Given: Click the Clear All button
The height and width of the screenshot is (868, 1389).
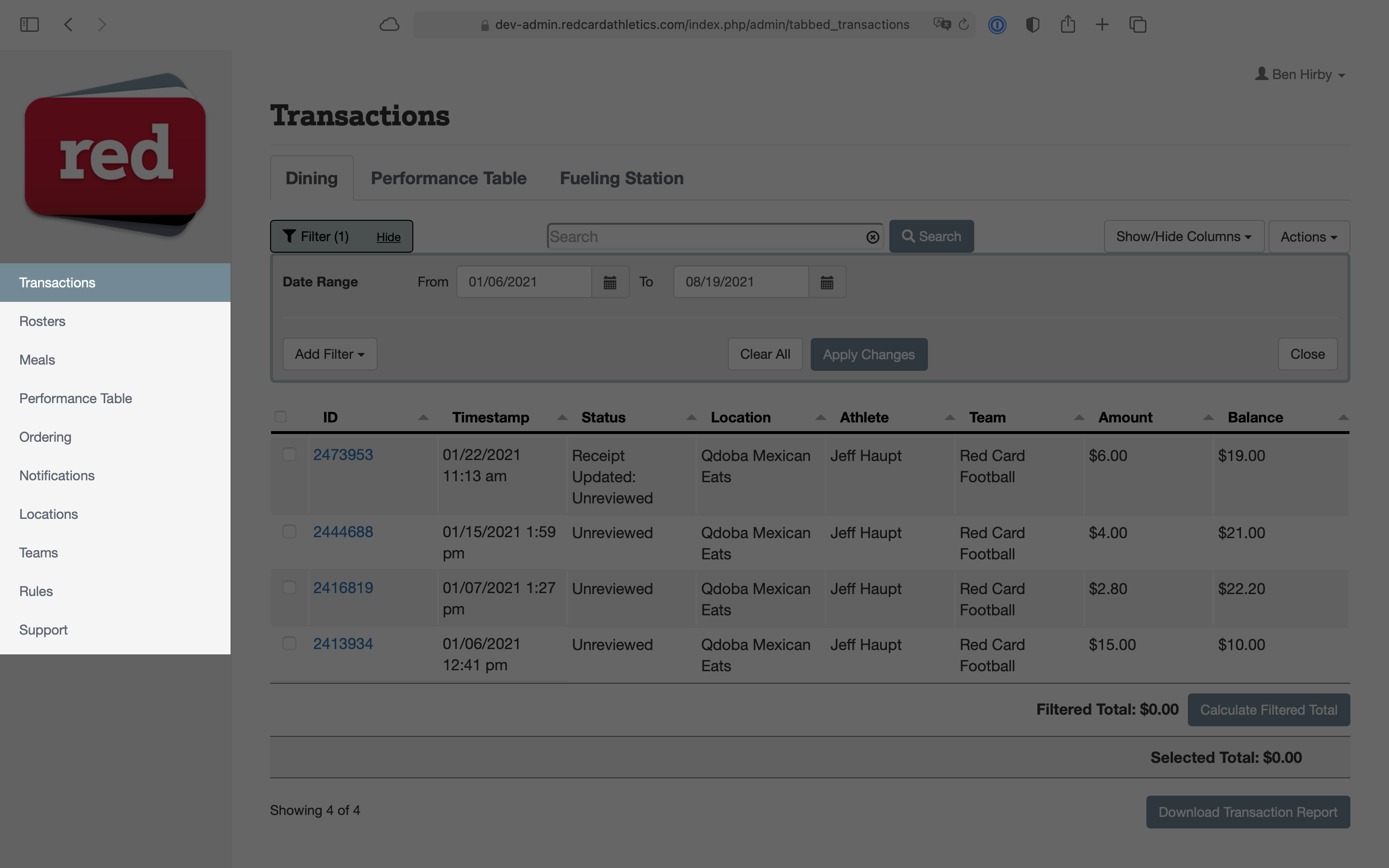Looking at the screenshot, I should (x=765, y=354).
